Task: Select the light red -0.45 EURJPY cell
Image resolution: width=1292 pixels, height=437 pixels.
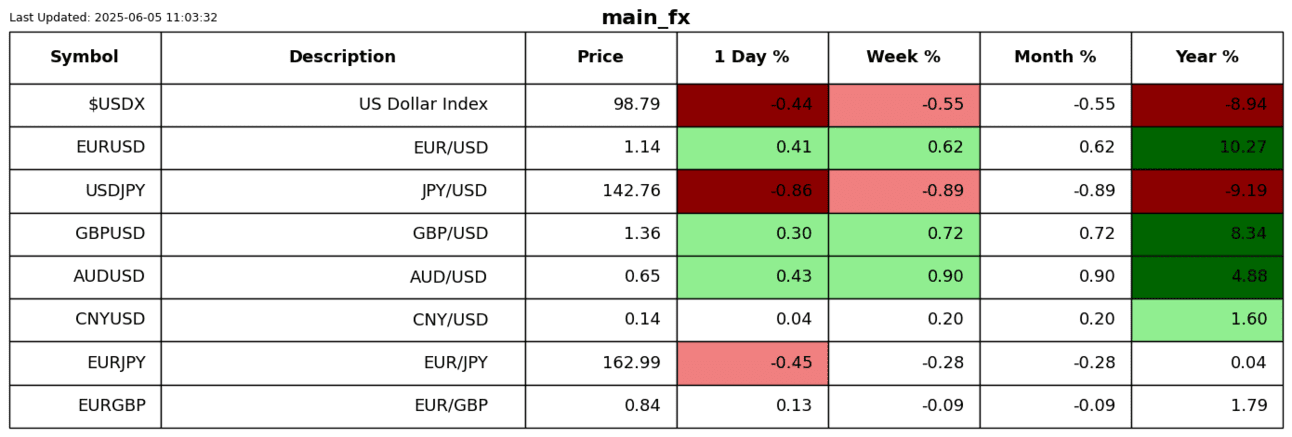Action: tap(752, 363)
